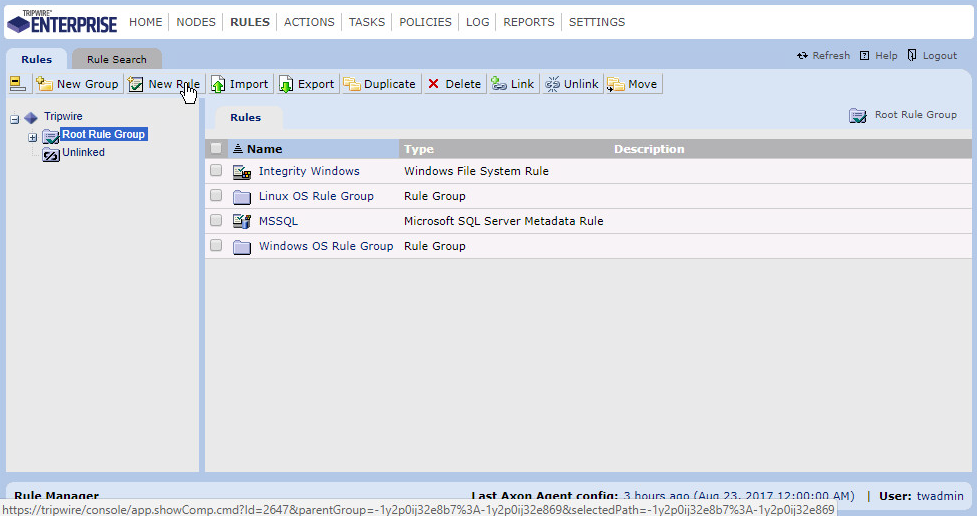Click the Import toolbar icon
This screenshot has height=516, width=977.
click(218, 84)
